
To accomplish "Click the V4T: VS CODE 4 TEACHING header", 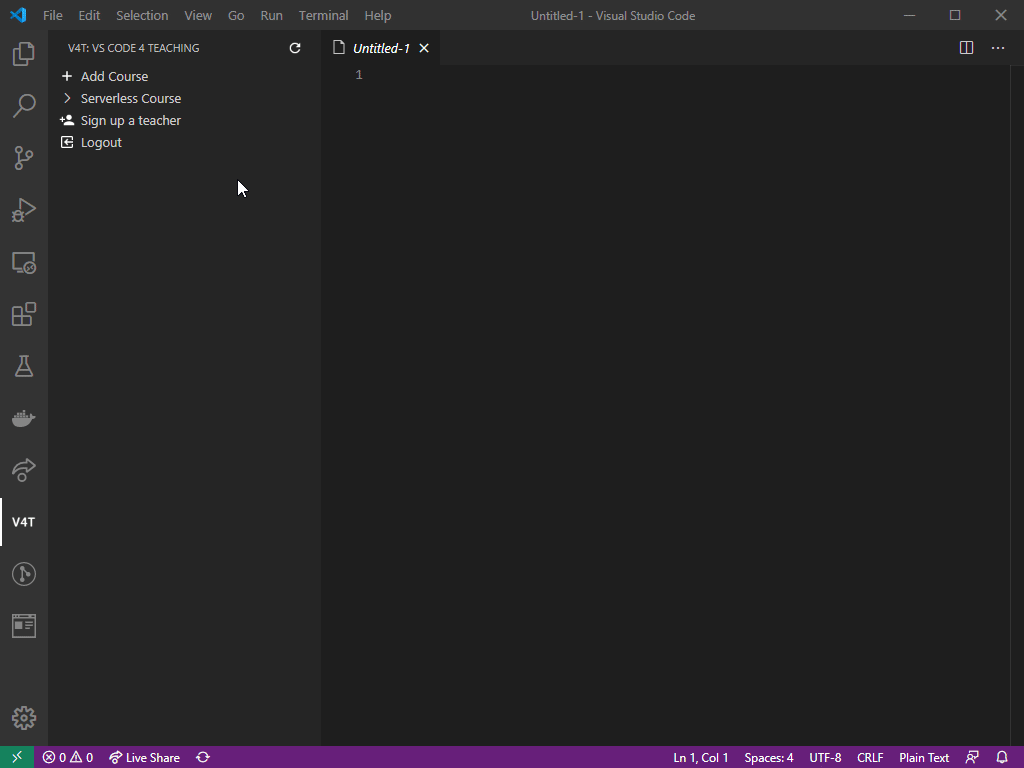I will [x=134, y=48].
